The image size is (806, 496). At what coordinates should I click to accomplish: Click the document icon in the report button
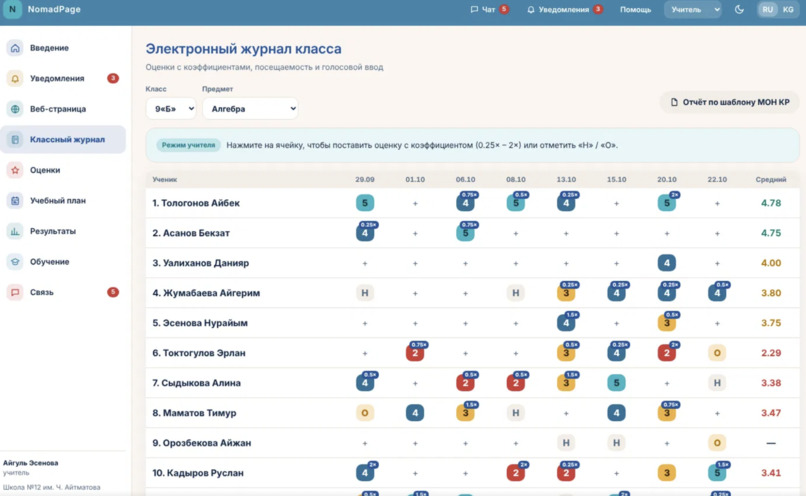[x=674, y=102]
